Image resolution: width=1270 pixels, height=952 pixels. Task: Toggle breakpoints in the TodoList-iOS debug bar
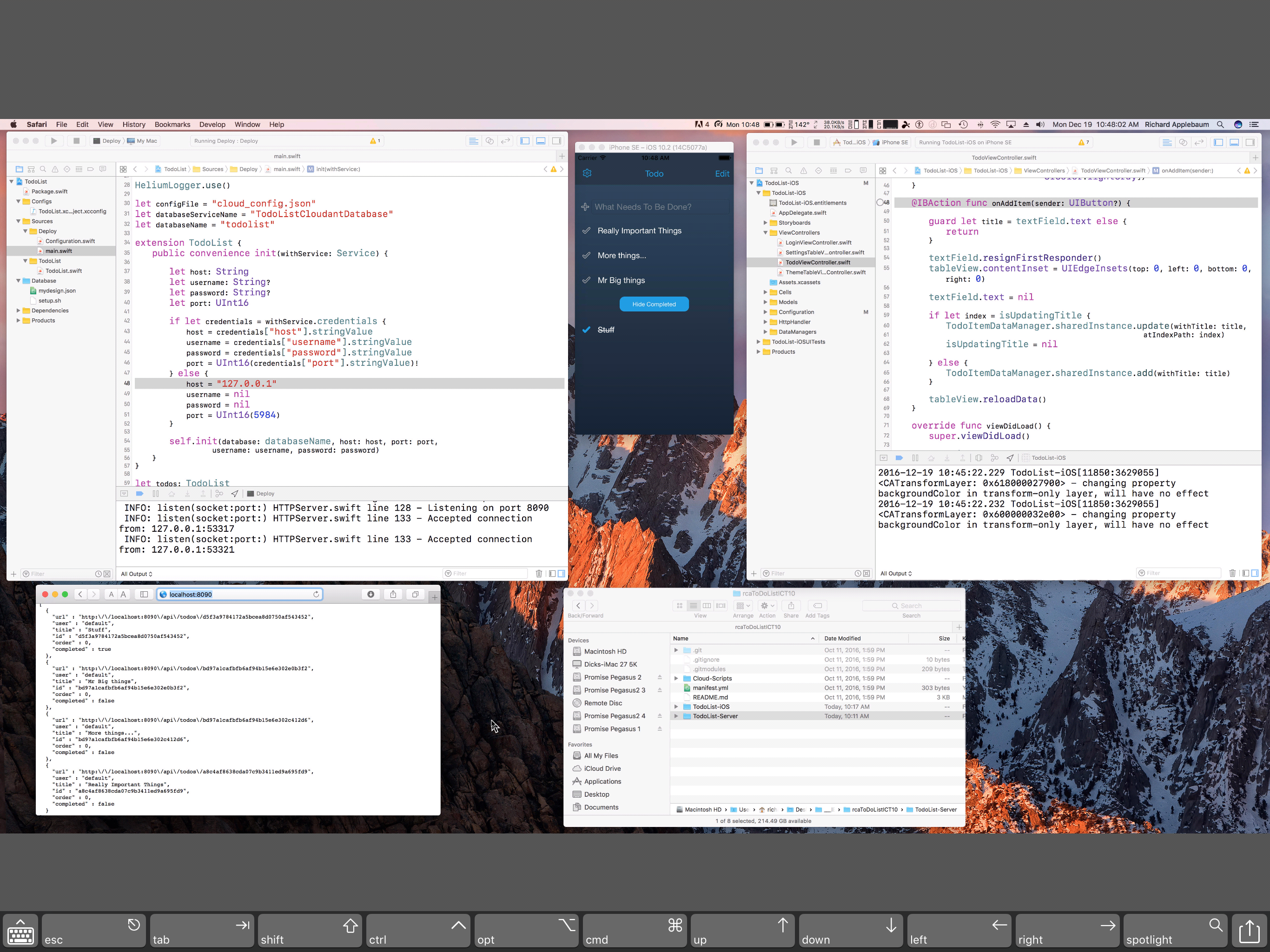point(899,457)
